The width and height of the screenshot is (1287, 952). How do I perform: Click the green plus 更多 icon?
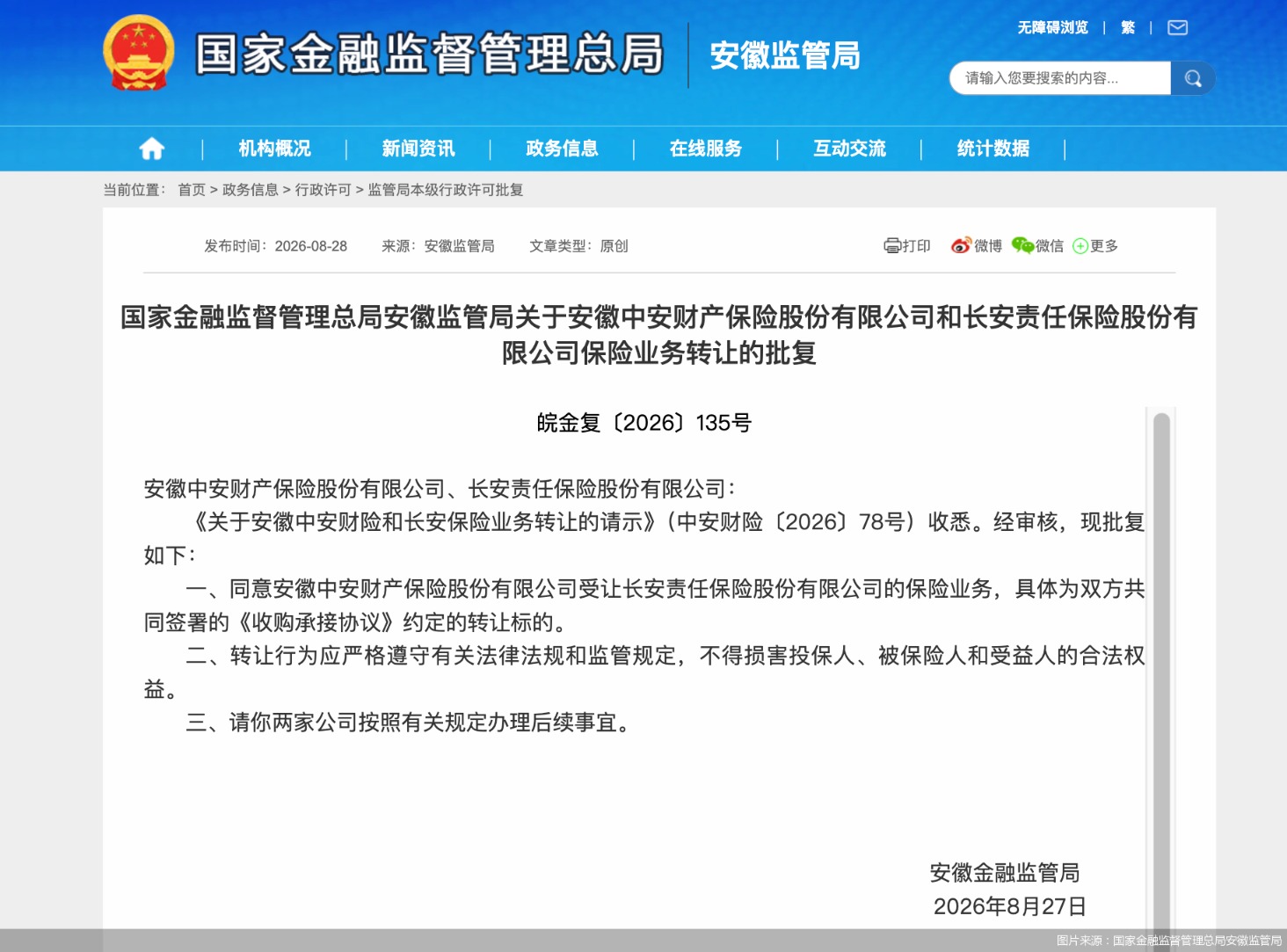tap(1080, 247)
